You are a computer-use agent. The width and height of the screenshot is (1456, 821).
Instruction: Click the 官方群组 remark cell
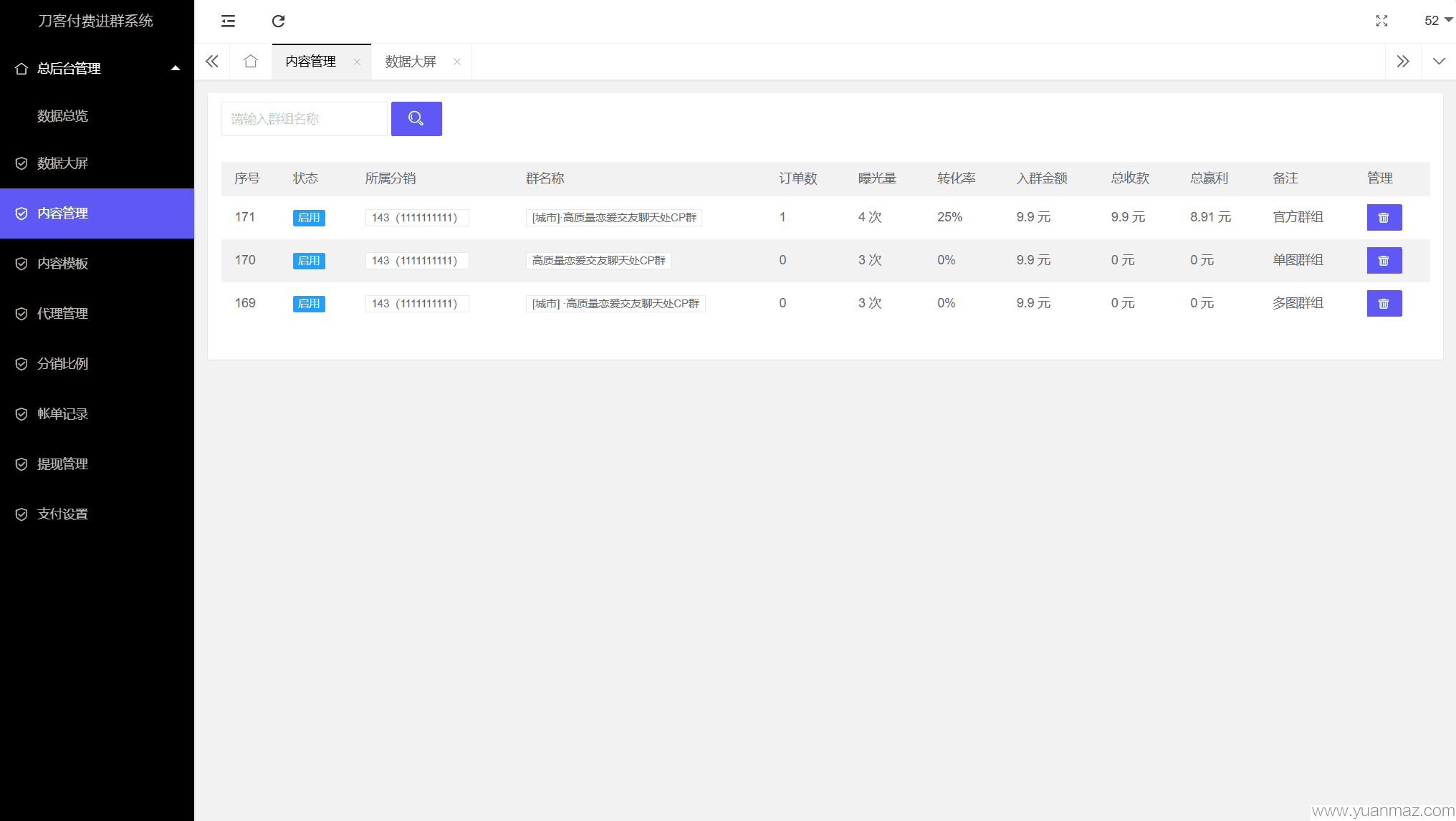1298,217
